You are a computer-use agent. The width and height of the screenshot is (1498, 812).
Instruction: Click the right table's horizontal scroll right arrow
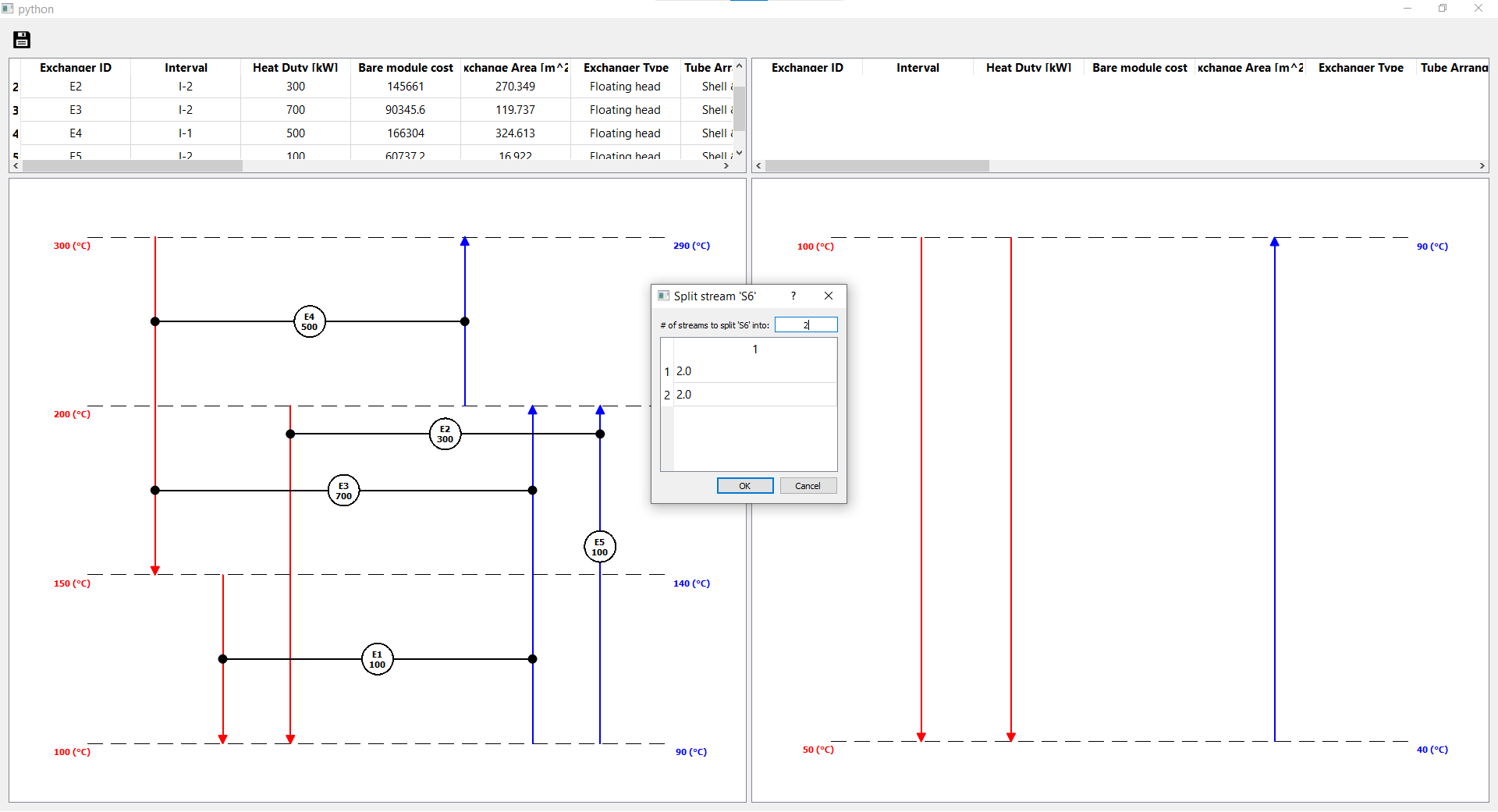point(1482,166)
